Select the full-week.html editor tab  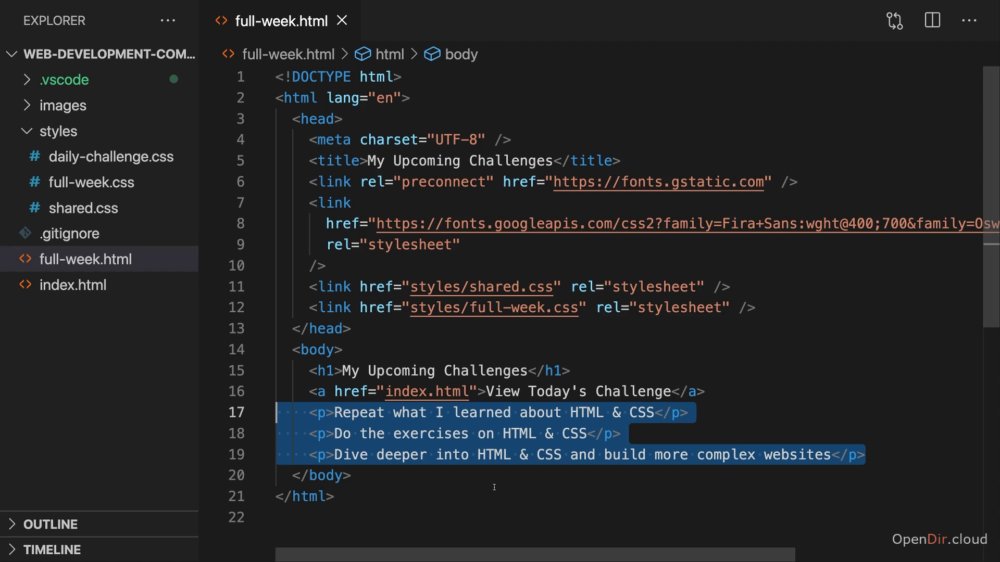coord(281,20)
